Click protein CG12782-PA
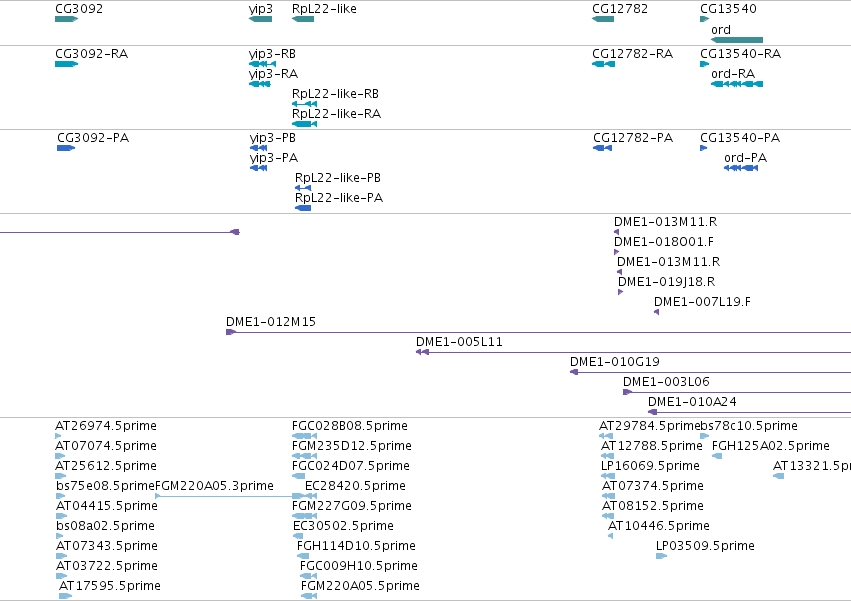This screenshot has height=601, width=851. [602, 148]
